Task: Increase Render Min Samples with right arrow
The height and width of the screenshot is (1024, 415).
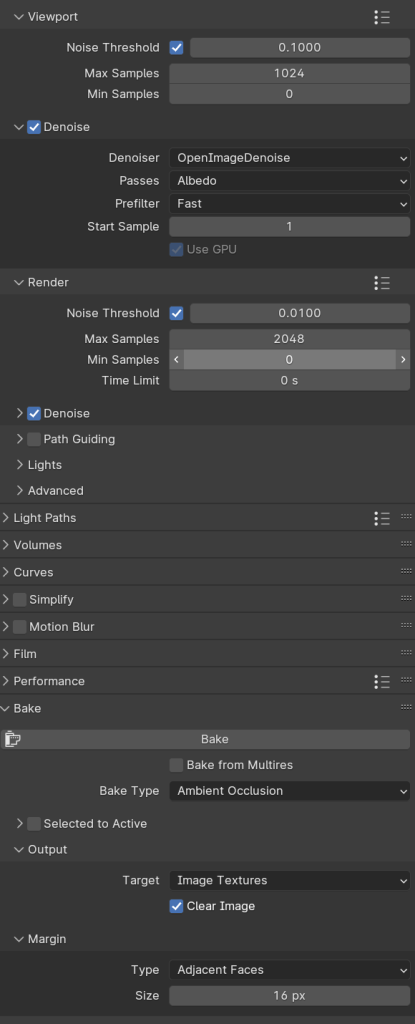Action: [403, 359]
